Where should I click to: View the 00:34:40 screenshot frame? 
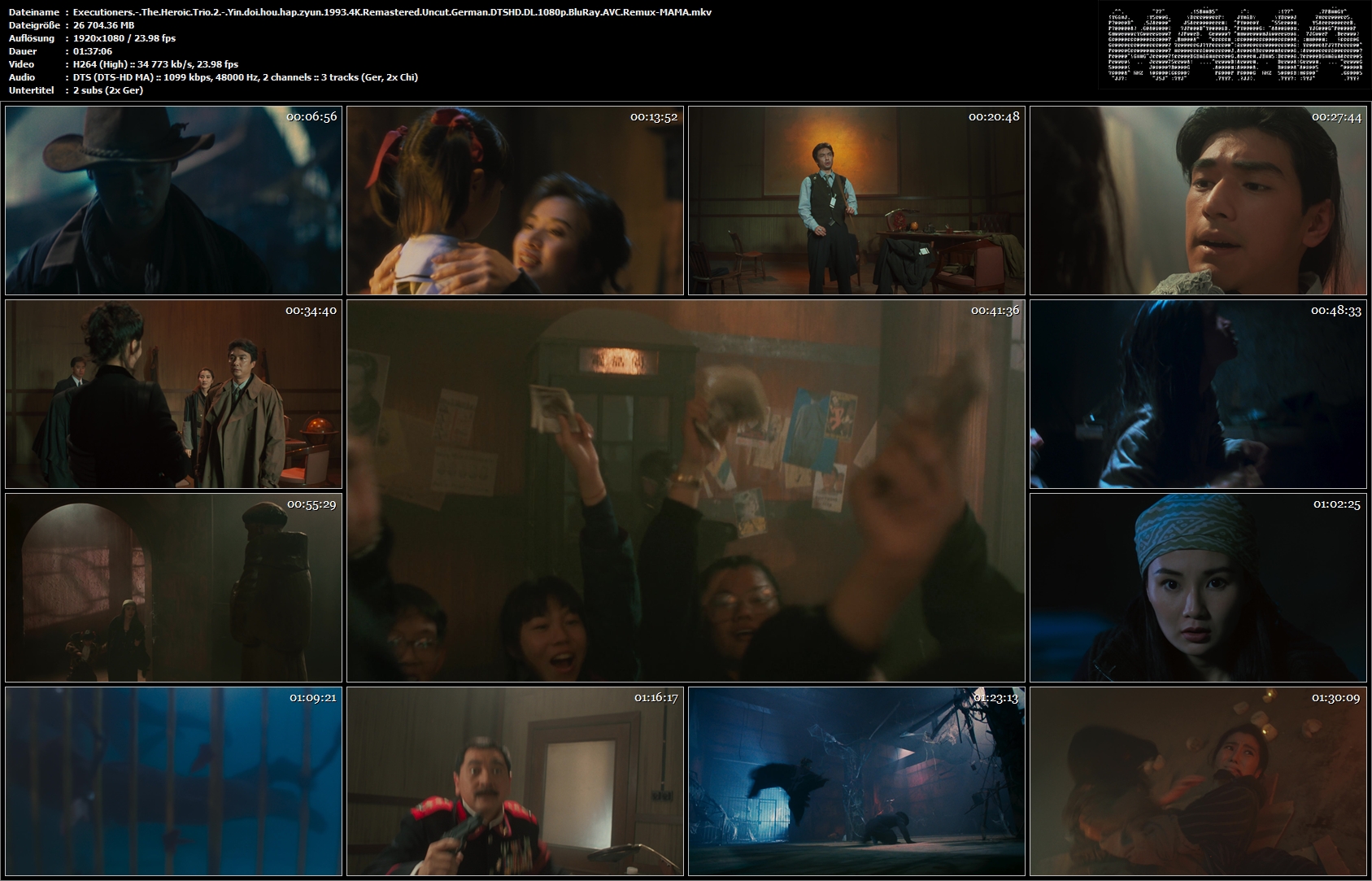(173, 394)
